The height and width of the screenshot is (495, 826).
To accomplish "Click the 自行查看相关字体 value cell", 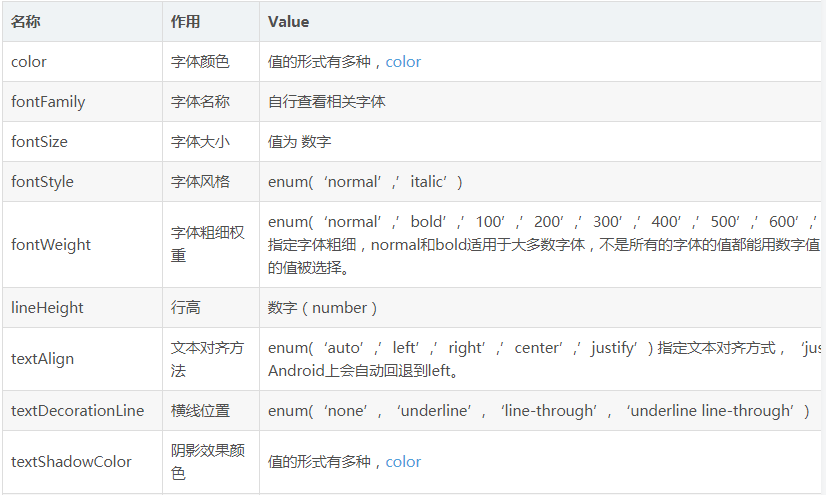I will coord(540,102).
